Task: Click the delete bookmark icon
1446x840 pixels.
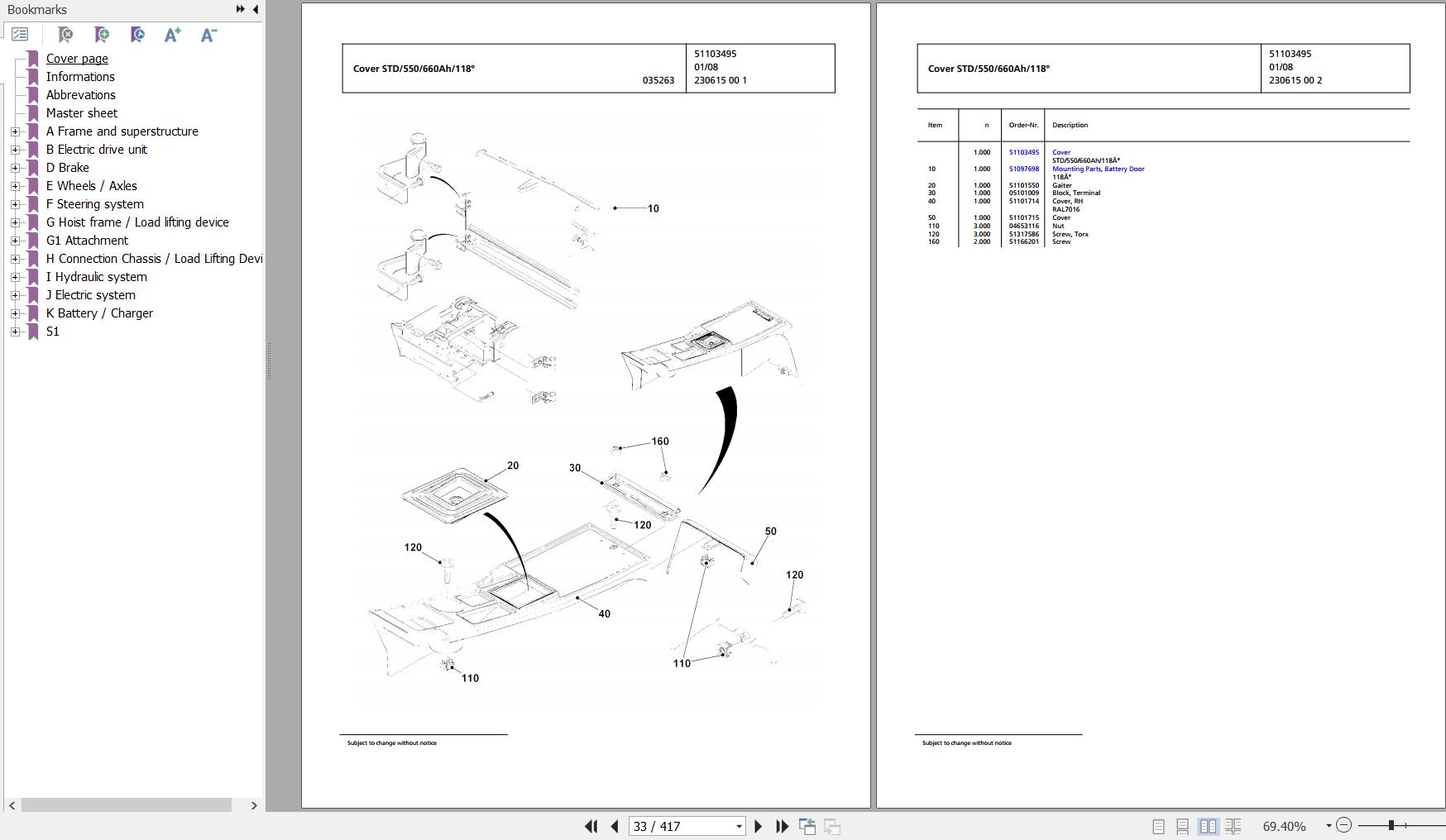Action: pos(65,35)
